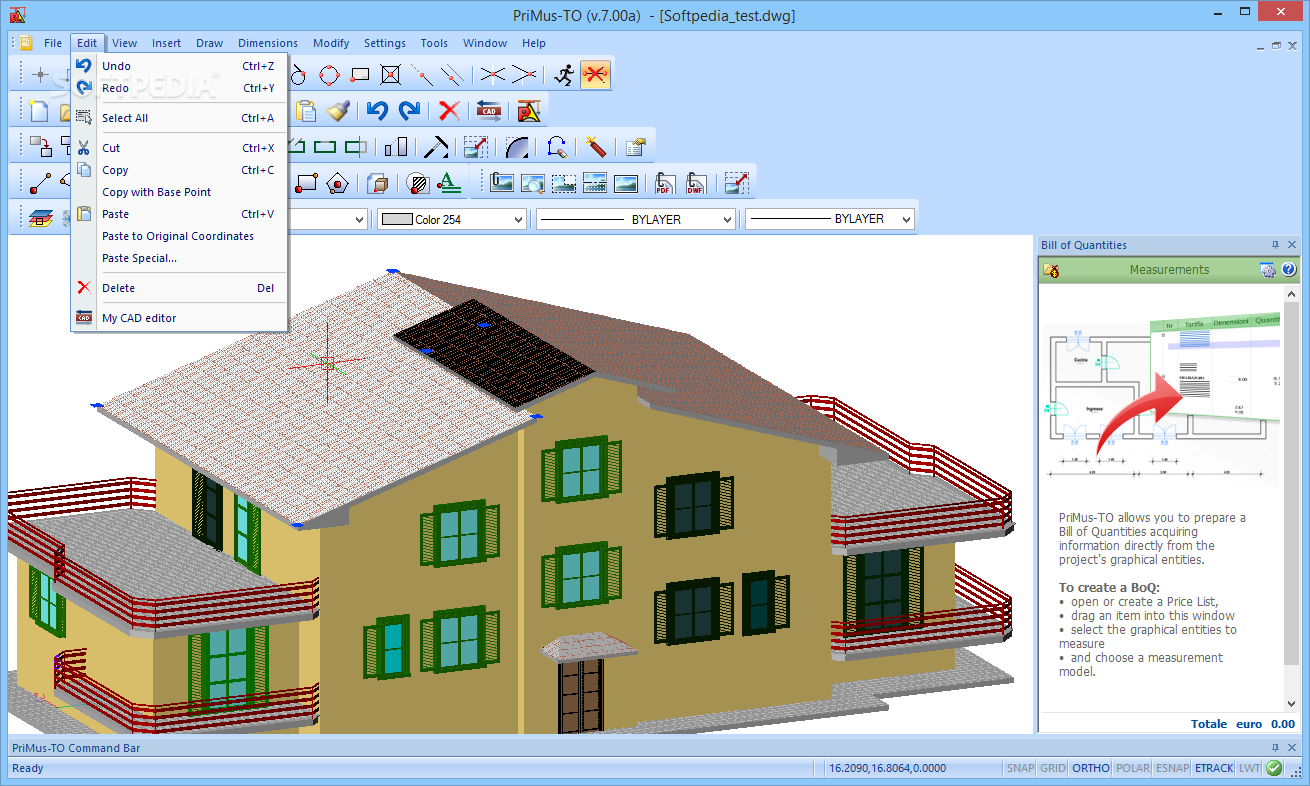
Task: Pin the Bill of Quantities panel
Action: pyautogui.click(x=1275, y=245)
